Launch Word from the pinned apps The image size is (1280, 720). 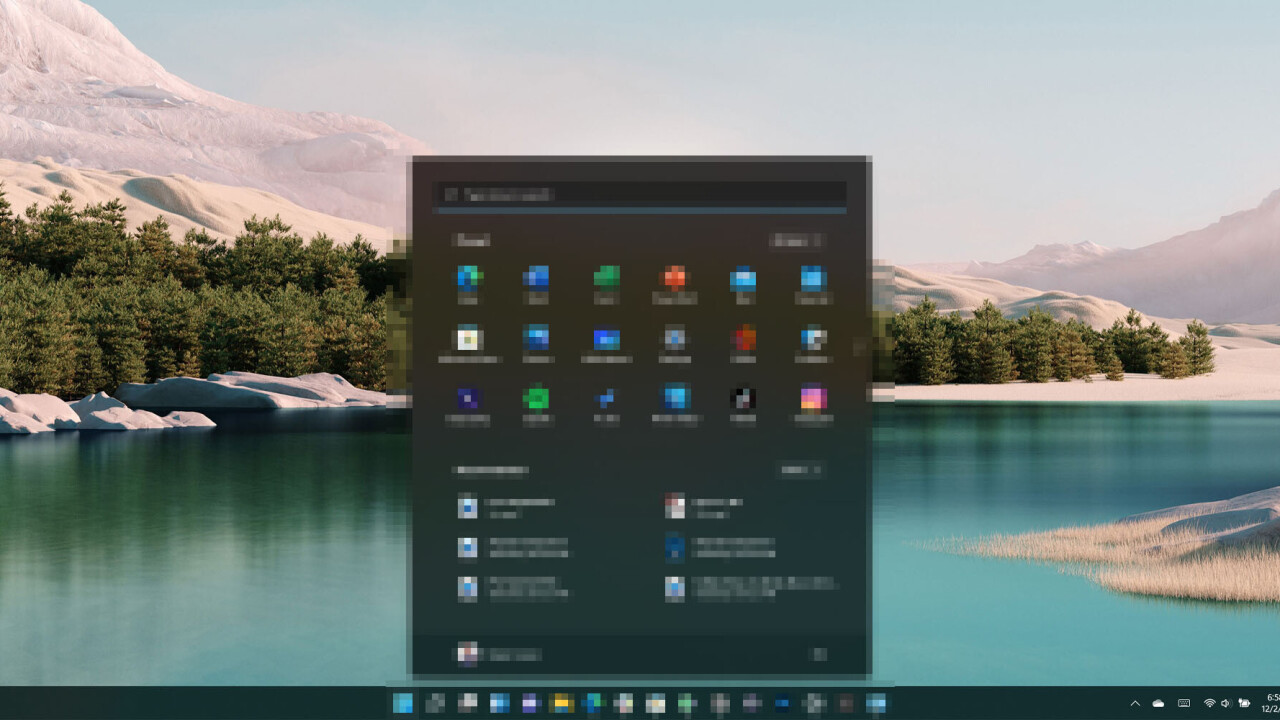(x=537, y=280)
